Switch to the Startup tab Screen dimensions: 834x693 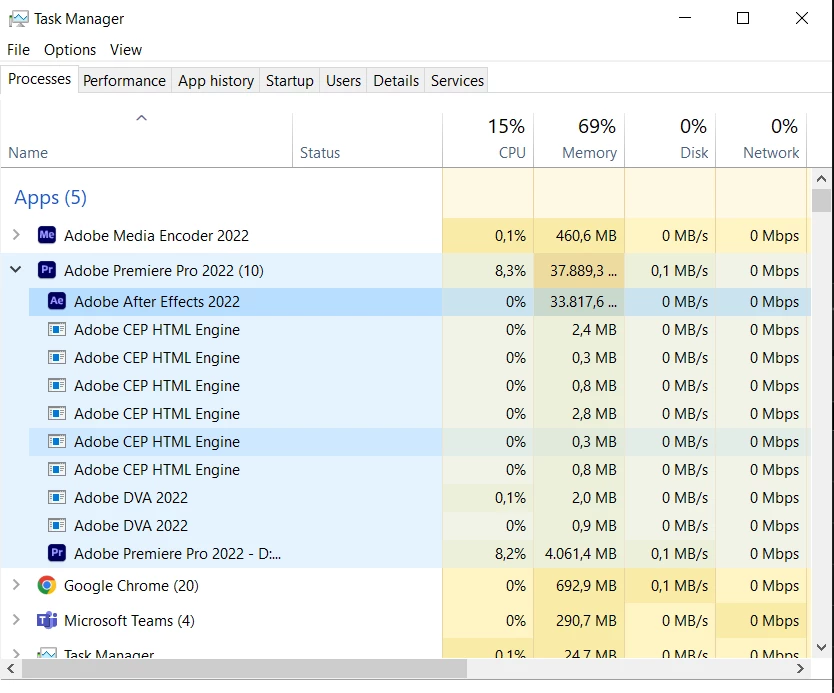[x=290, y=80]
